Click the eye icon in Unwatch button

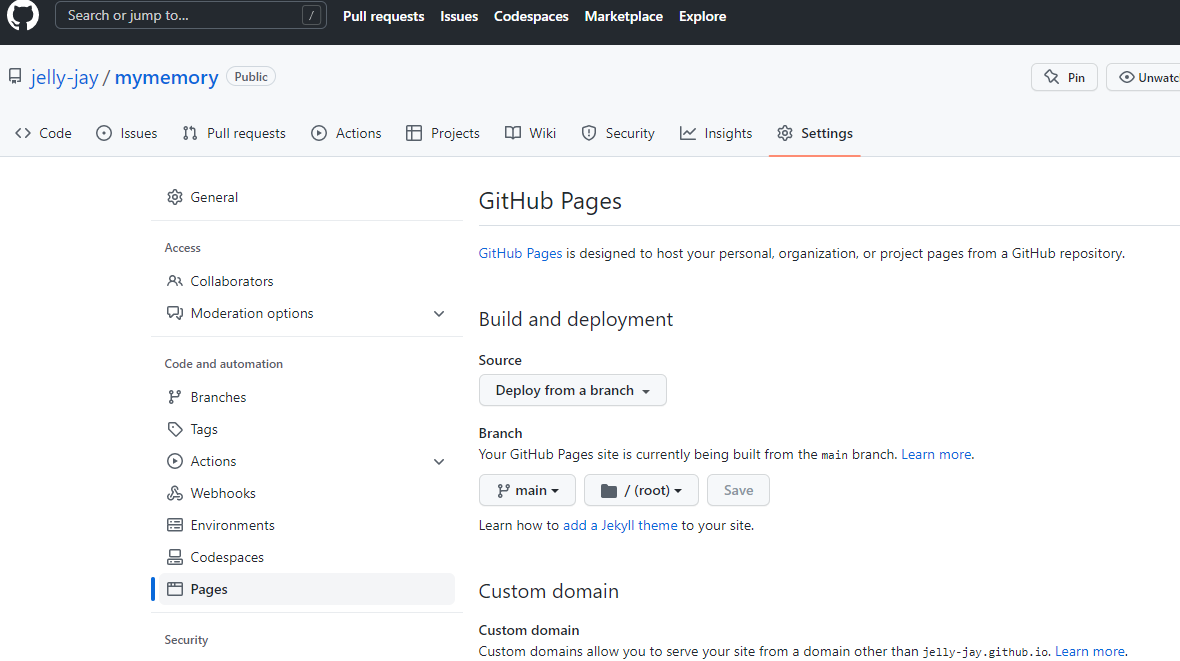tap(1127, 77)
